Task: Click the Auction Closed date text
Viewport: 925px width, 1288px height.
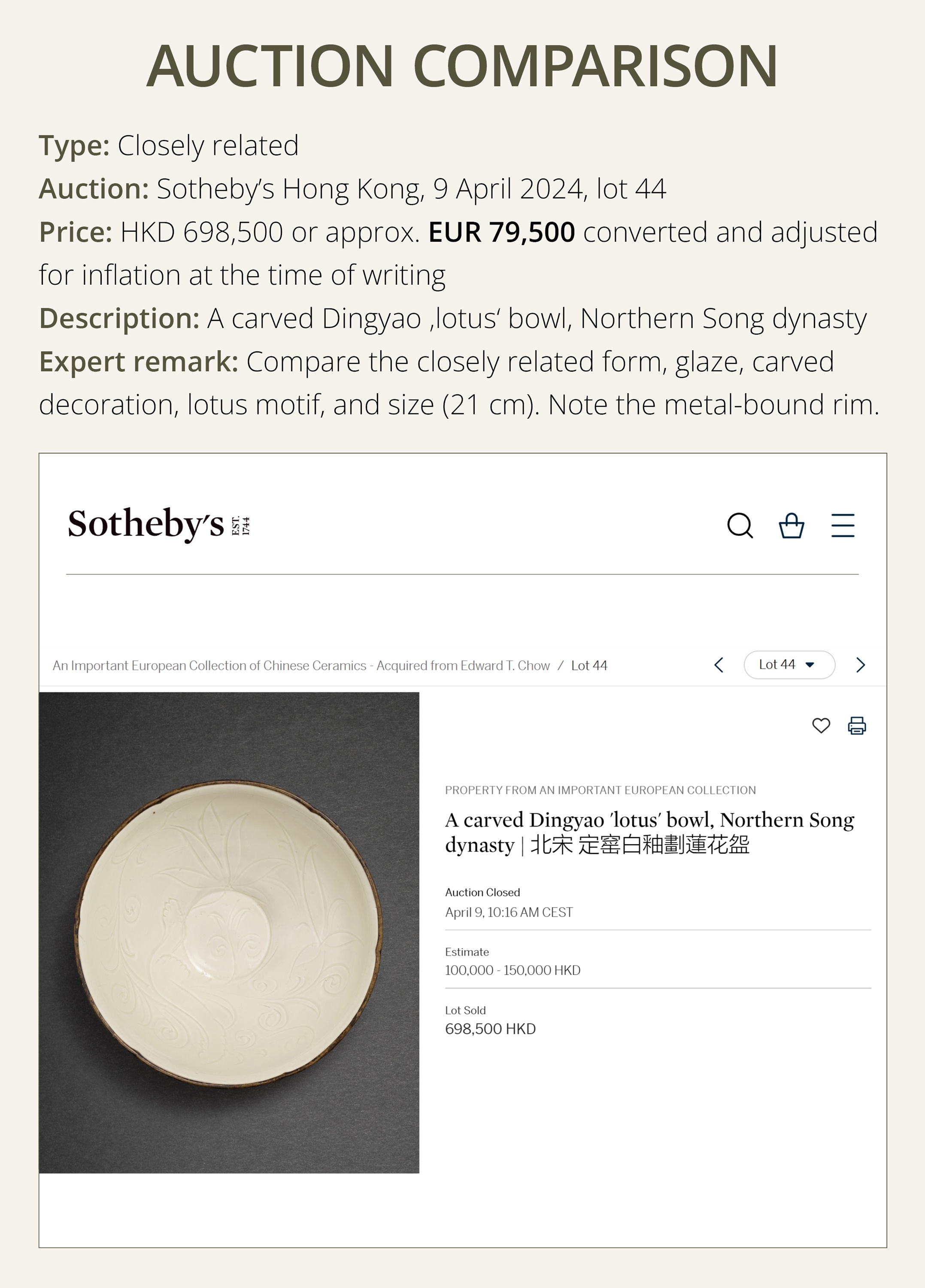Action: (x=509, y=912)
